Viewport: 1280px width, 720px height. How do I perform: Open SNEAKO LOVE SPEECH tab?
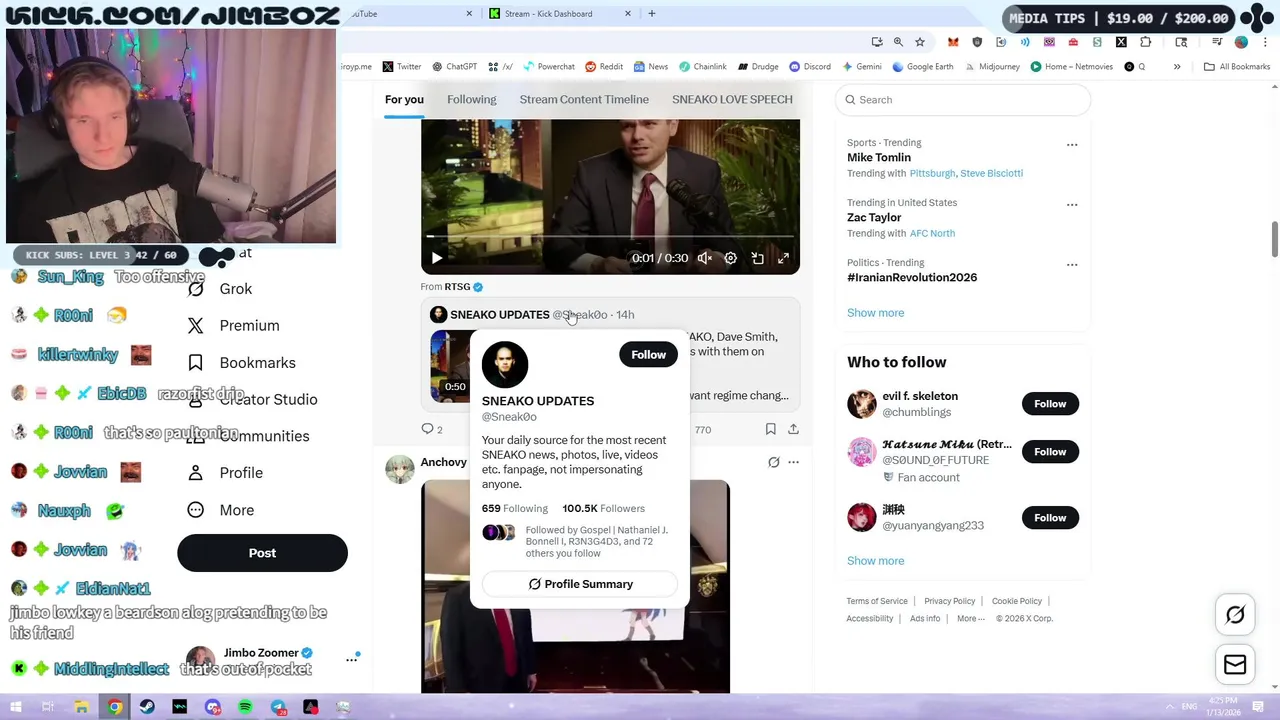point(732,99)
